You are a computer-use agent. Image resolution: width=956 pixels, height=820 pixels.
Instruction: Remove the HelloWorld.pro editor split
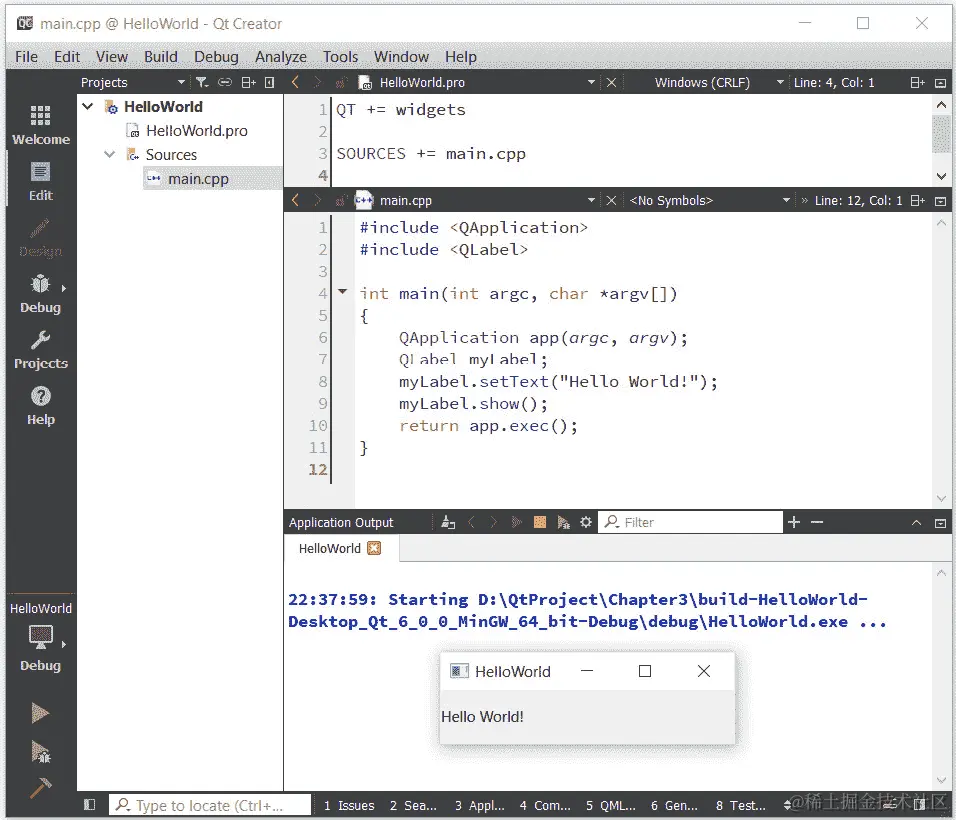coord(941,82)
